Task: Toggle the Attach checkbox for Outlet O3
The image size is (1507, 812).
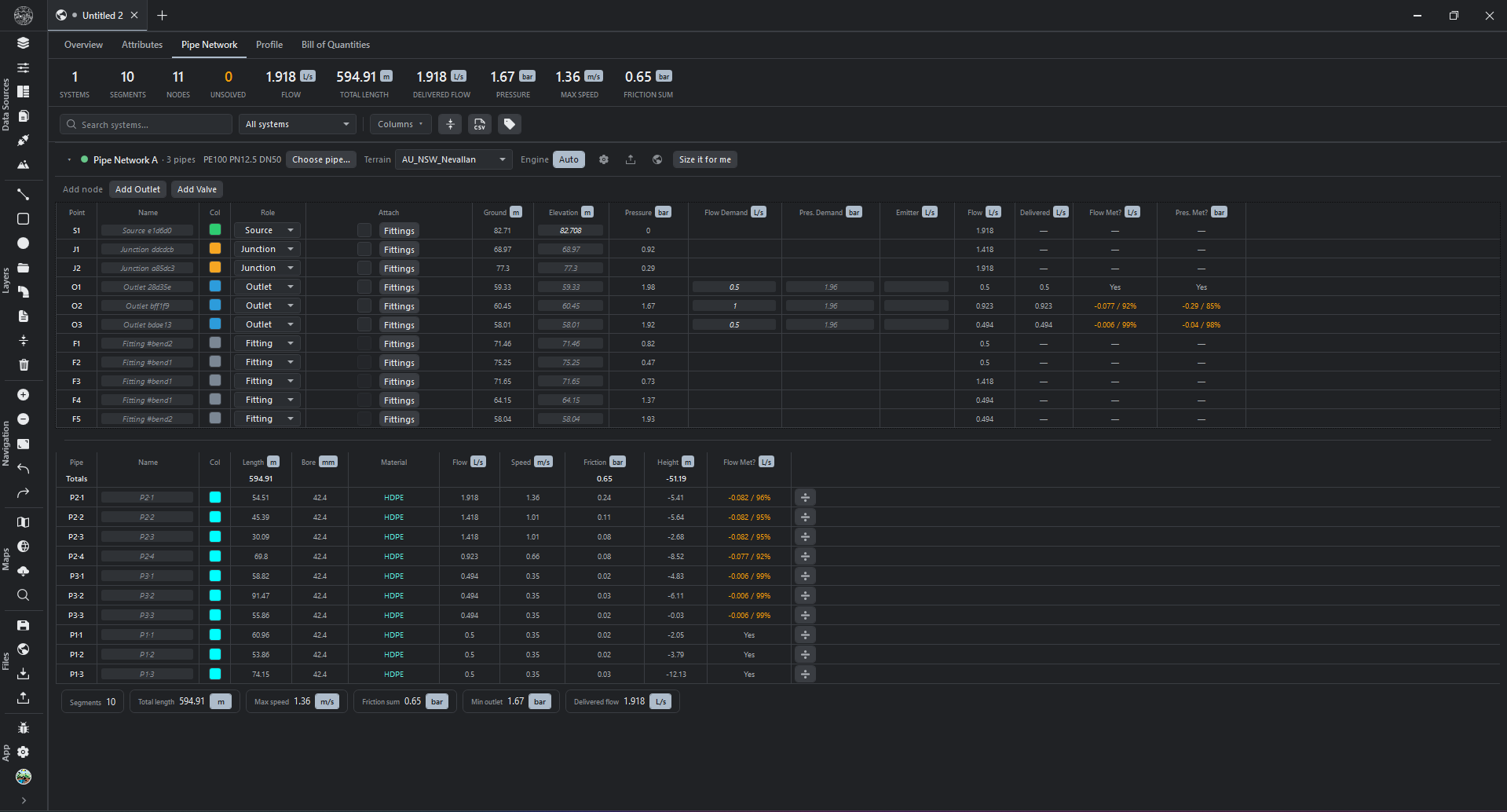Action: pyautogui.click(x=364, y=324)
